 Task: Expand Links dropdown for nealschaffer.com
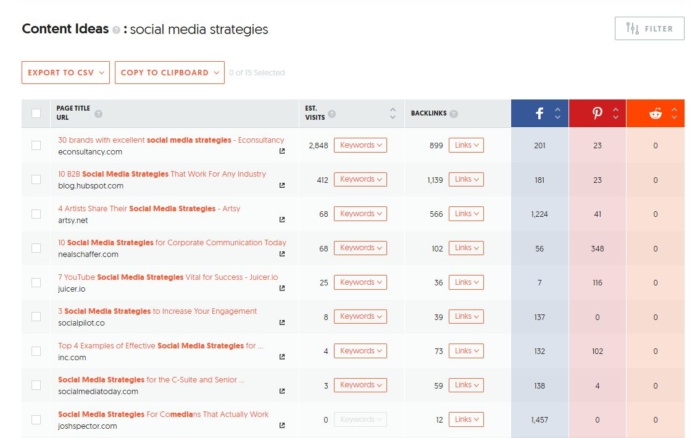466,248
